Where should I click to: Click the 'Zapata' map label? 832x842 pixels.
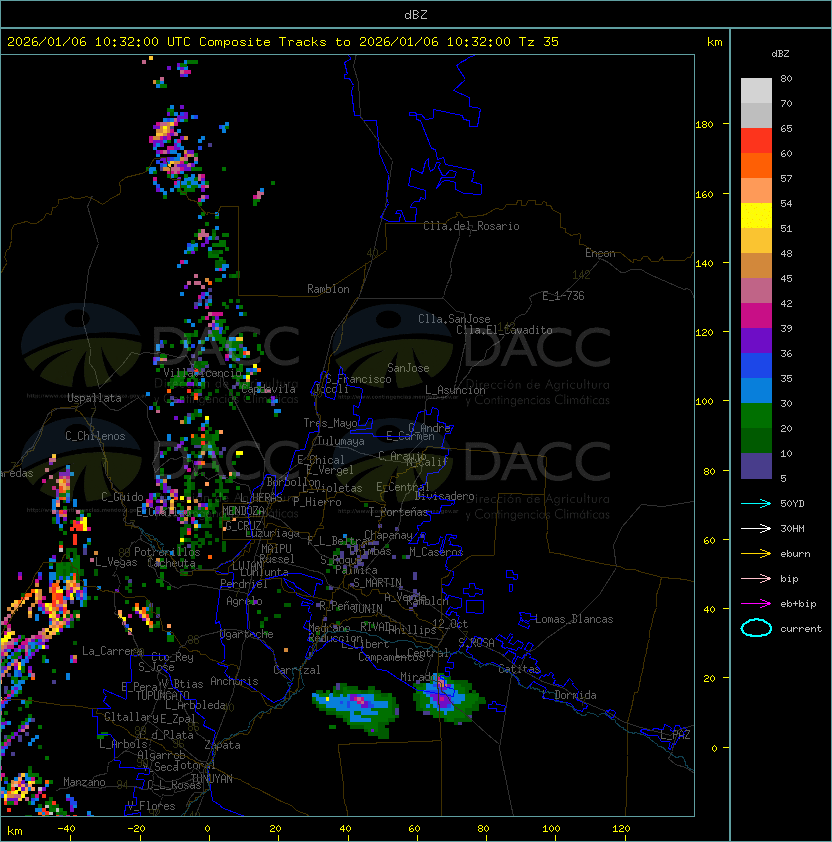point(222,745)
